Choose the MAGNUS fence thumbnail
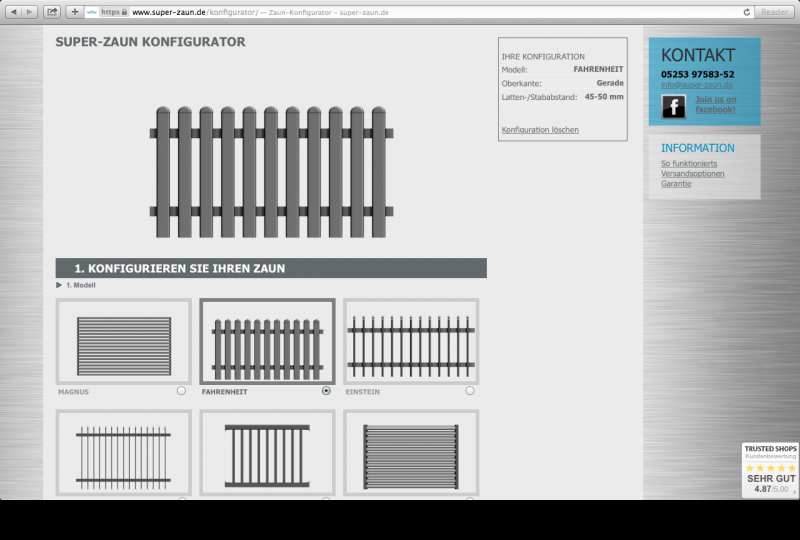Viewport: 800px width, 540px height. (x=124, y=341)
